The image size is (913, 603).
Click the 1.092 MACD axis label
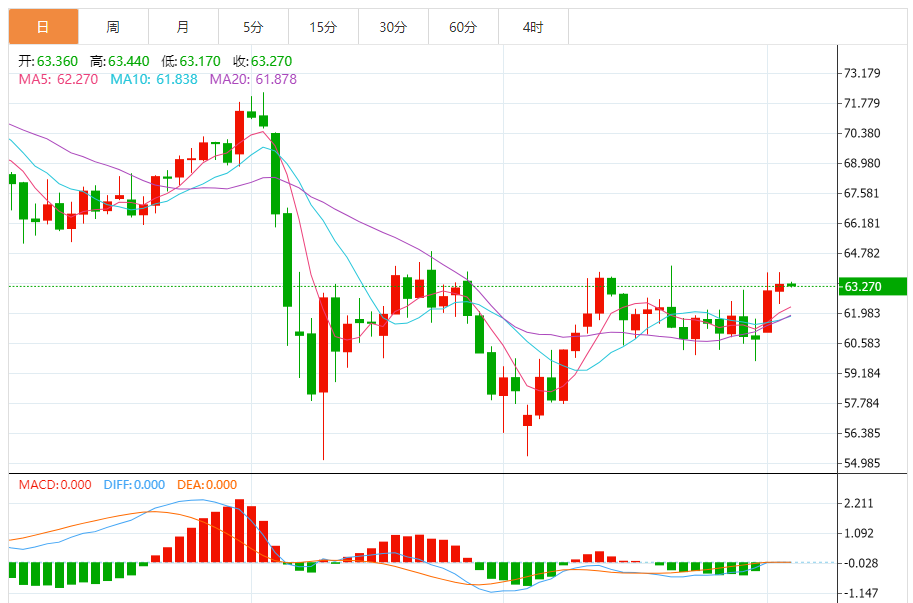(859, 533)
